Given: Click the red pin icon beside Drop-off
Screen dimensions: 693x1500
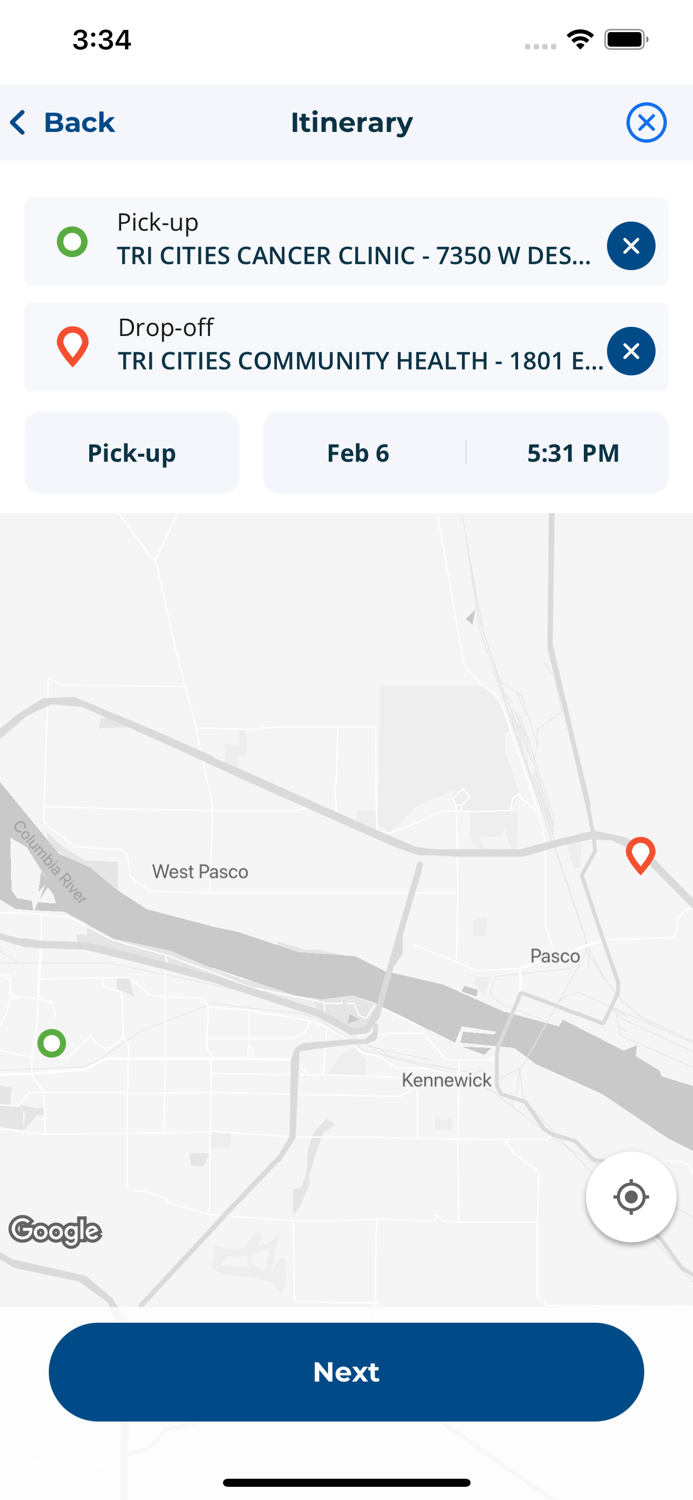Looking at the screenshot, I should coord(72,346).
